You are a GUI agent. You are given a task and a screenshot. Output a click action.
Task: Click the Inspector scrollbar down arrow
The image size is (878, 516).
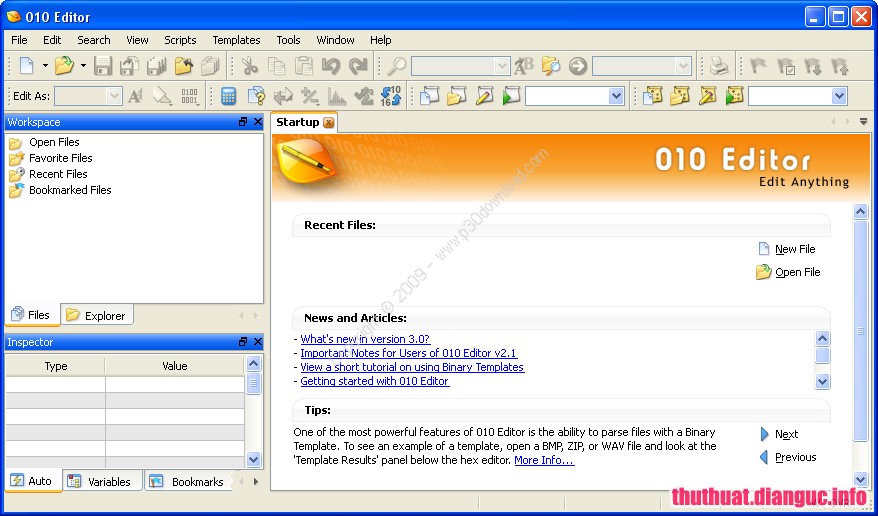pyautogui.click(x=254, y=460)
